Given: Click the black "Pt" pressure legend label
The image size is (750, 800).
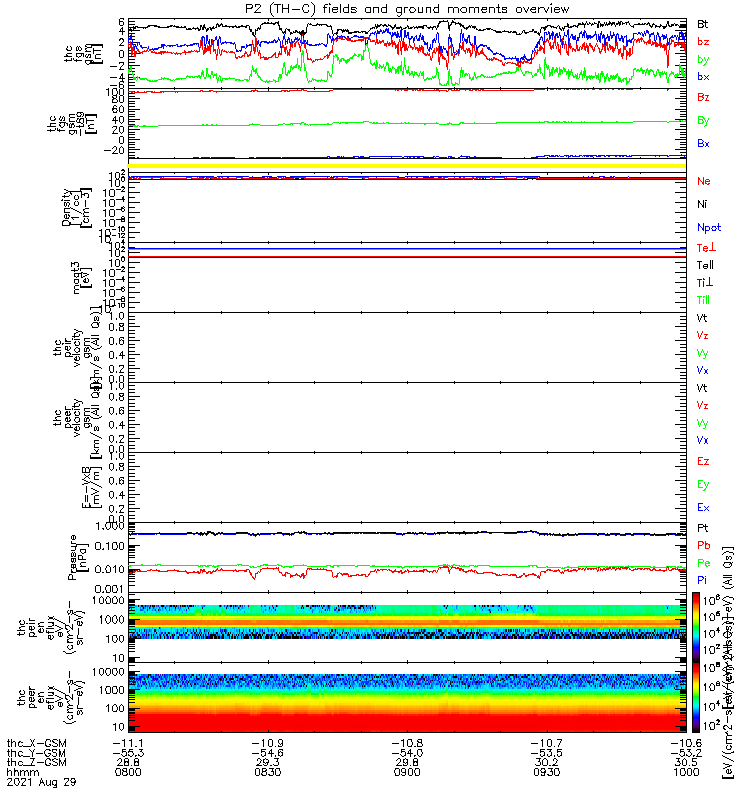Looking at the screenshot, I should click(703, 528).
